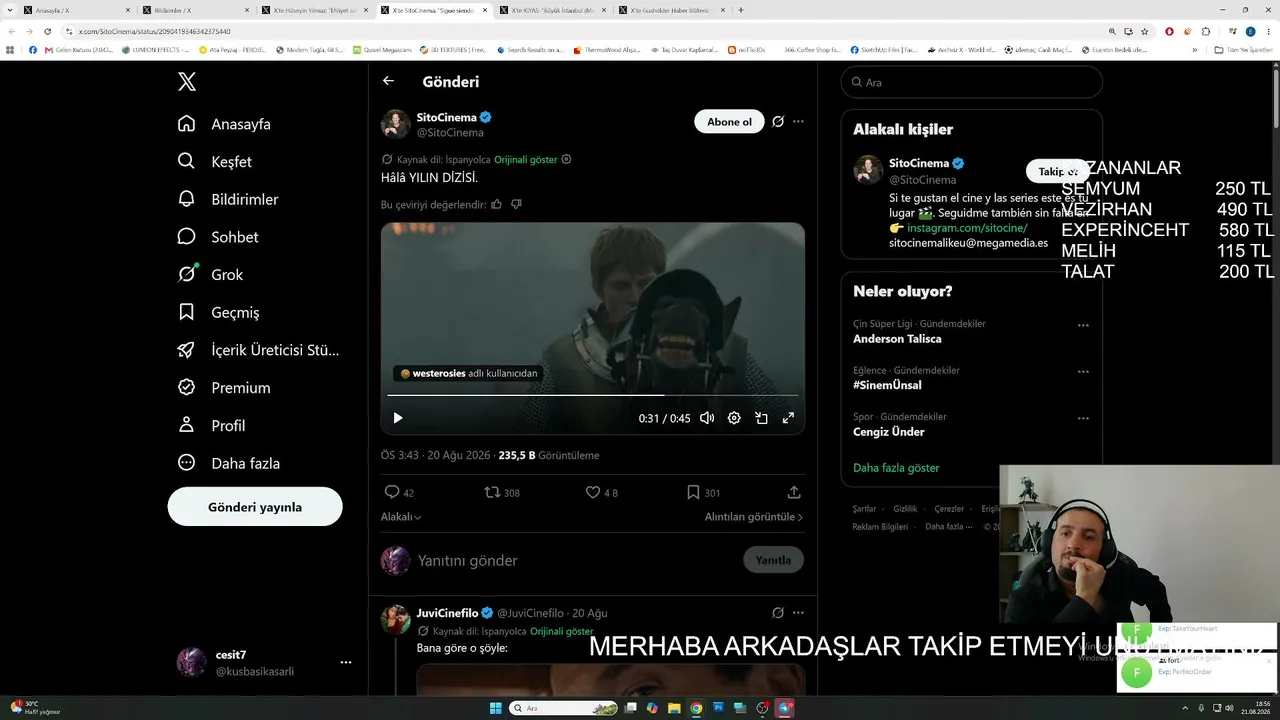
Task: Open account menu for cesit7
Action: [346, 662]
